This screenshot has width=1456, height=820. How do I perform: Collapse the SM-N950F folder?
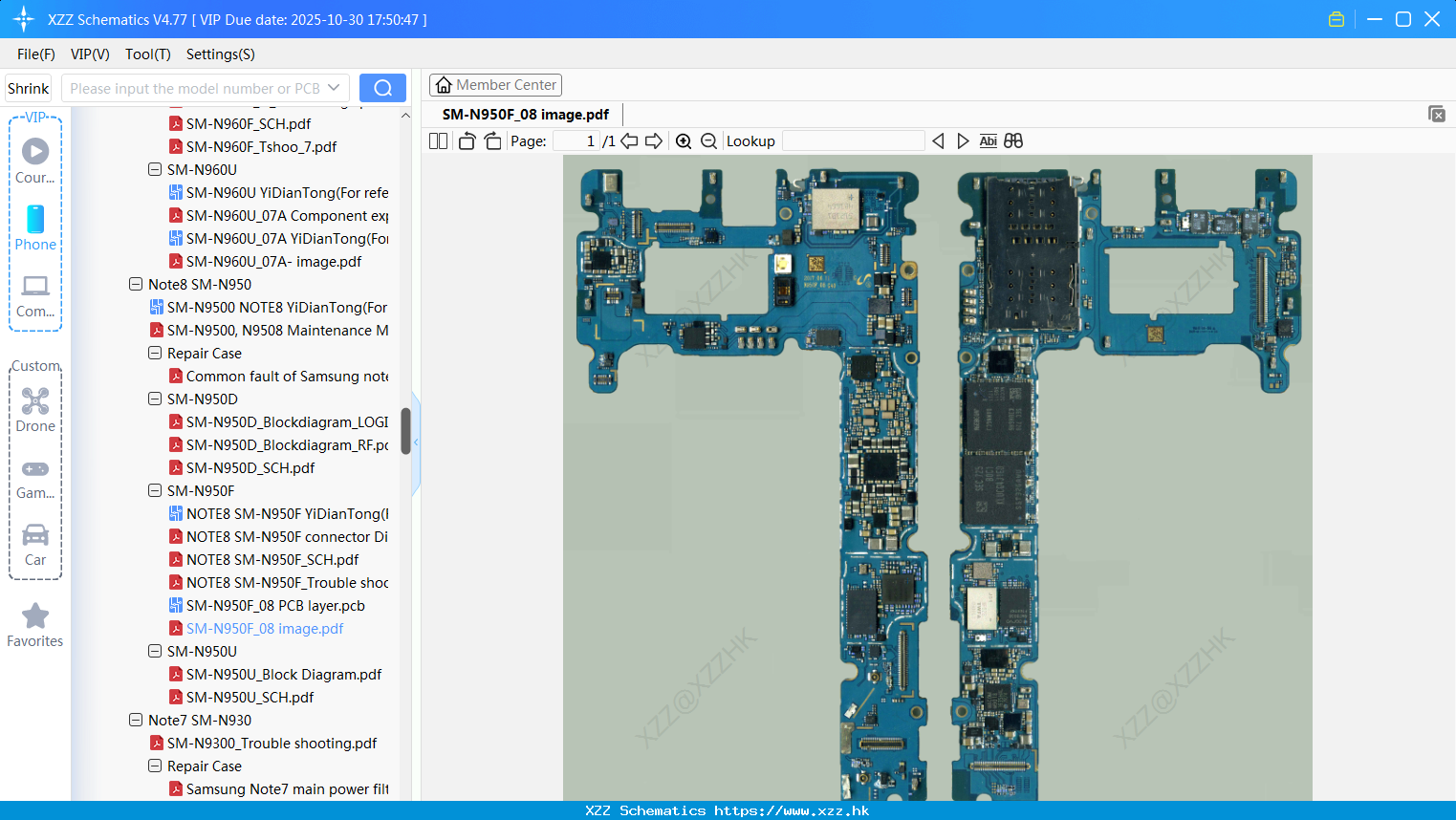[x=155, y=490]
